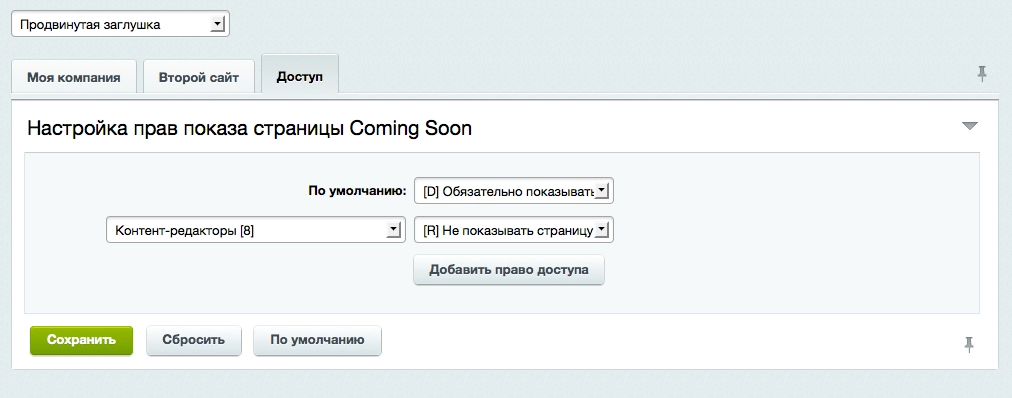Open the Продвинутая заглушка module dropdown

[120, 25]
